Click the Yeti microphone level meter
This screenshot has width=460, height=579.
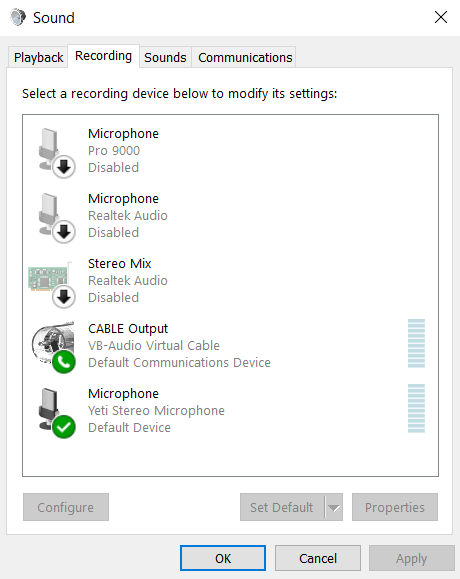point(416,408)
